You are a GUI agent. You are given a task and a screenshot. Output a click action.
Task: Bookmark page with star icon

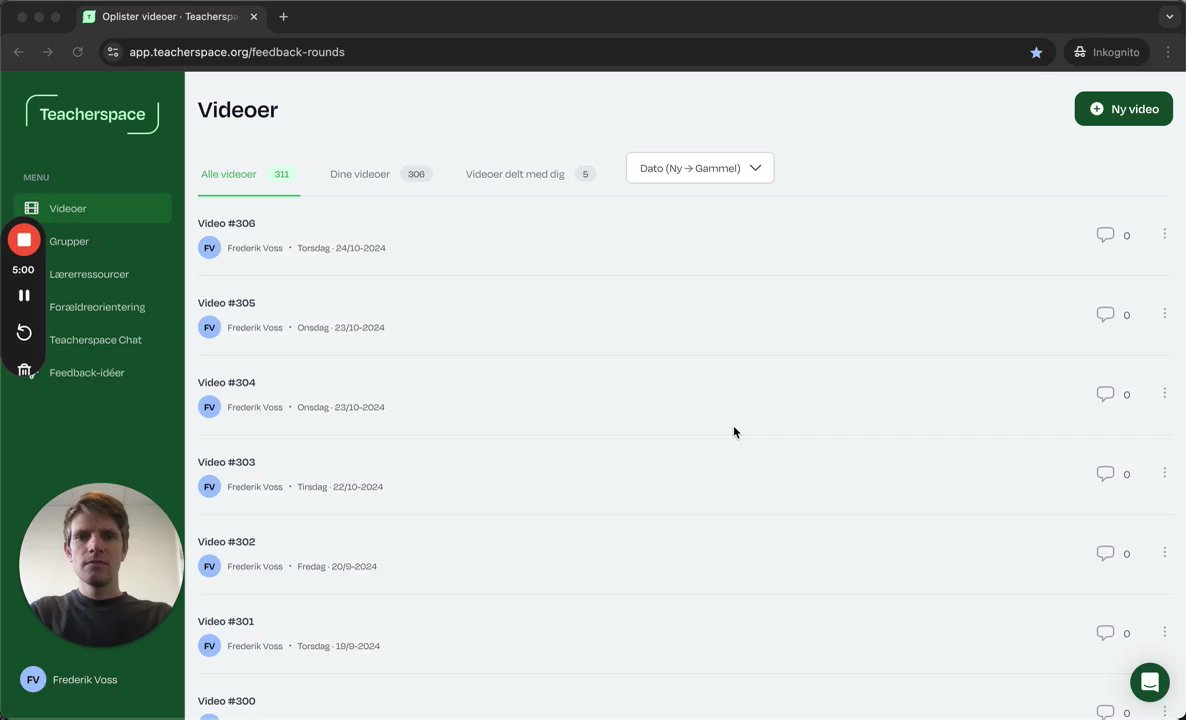coord(1036,52)
